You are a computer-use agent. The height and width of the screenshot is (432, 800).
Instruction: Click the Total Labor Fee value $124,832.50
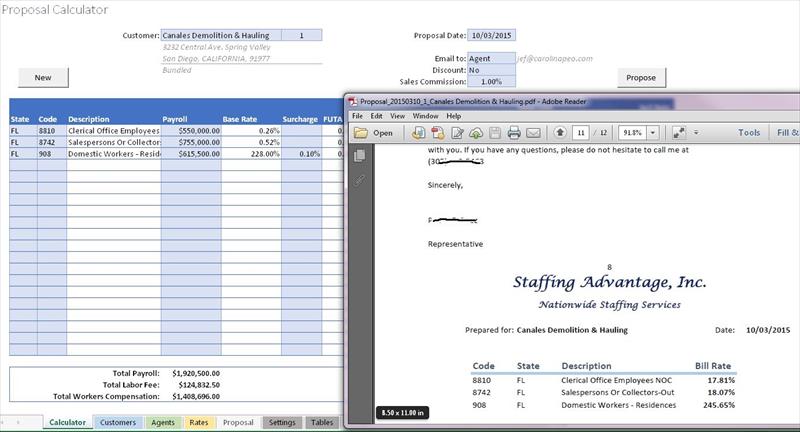click(199, 385)
